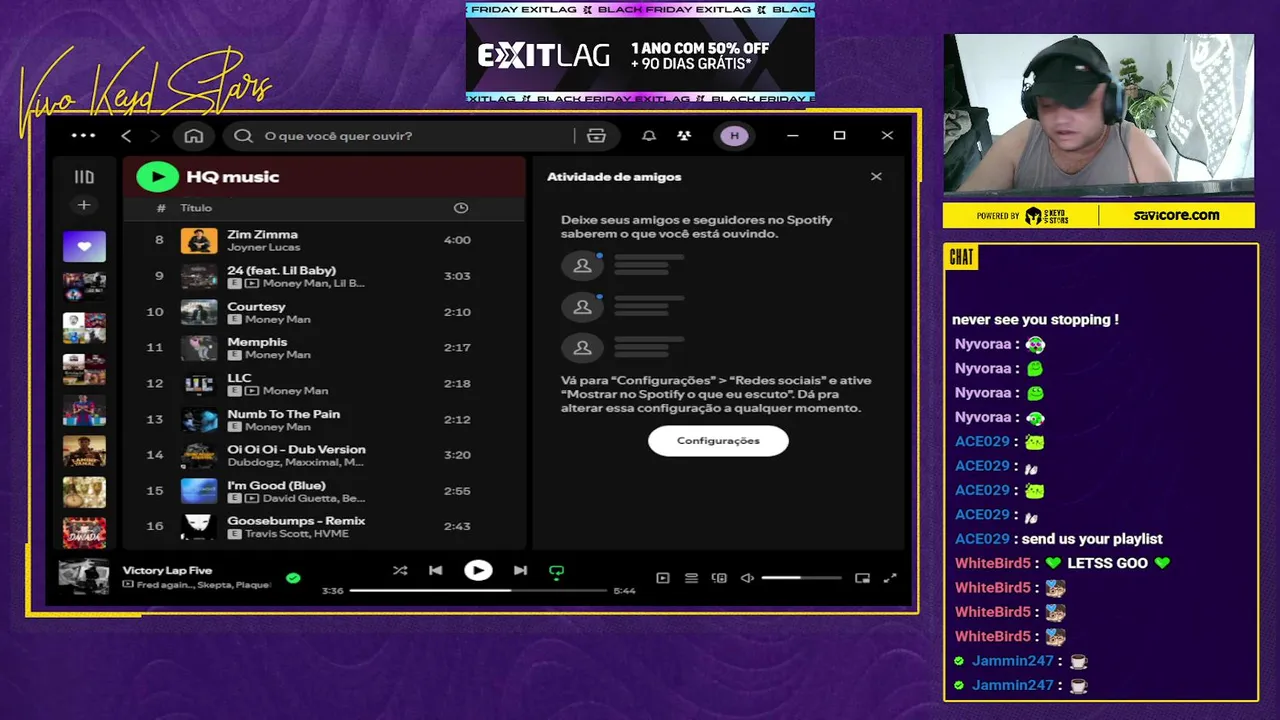Go back with the left arrow
This screenshot has height=720, width=1280.
tap(126, 136)
